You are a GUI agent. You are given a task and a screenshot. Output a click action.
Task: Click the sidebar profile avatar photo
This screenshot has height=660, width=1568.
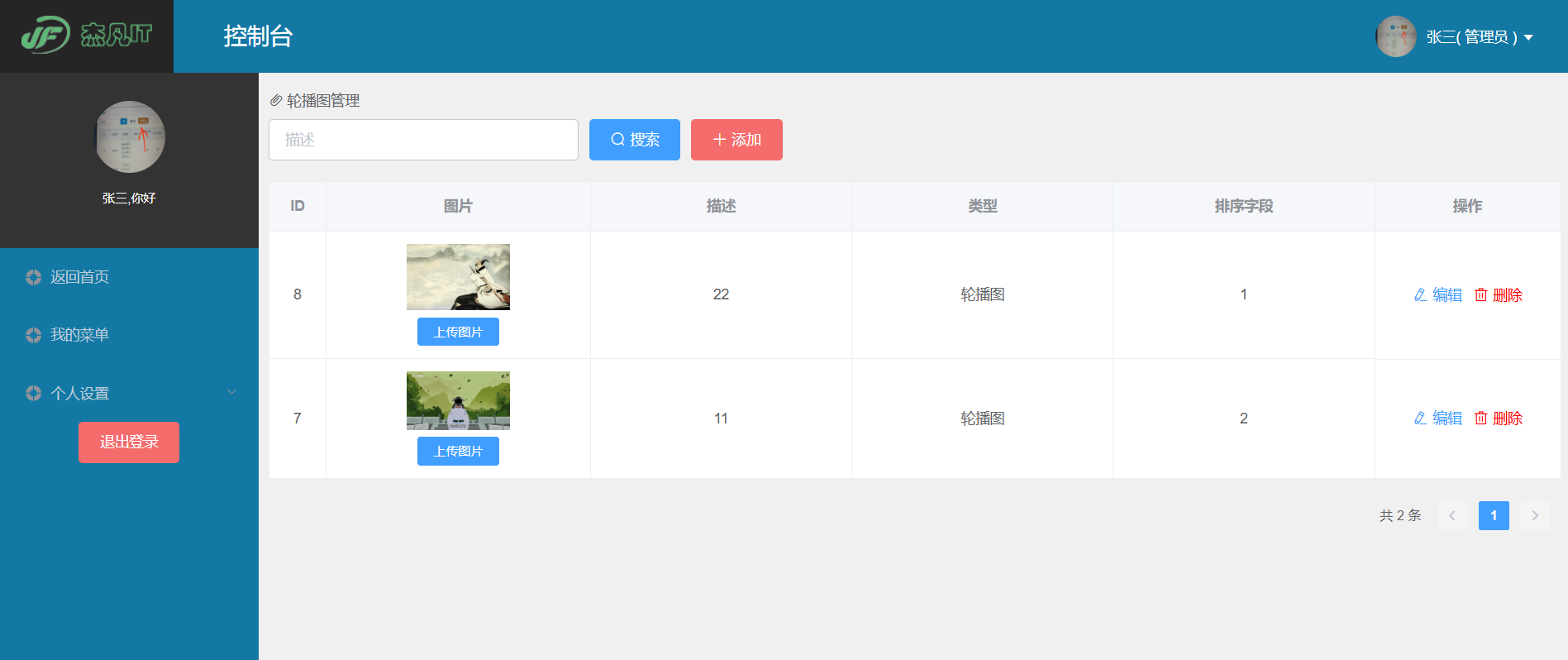[x=130, y=136]
